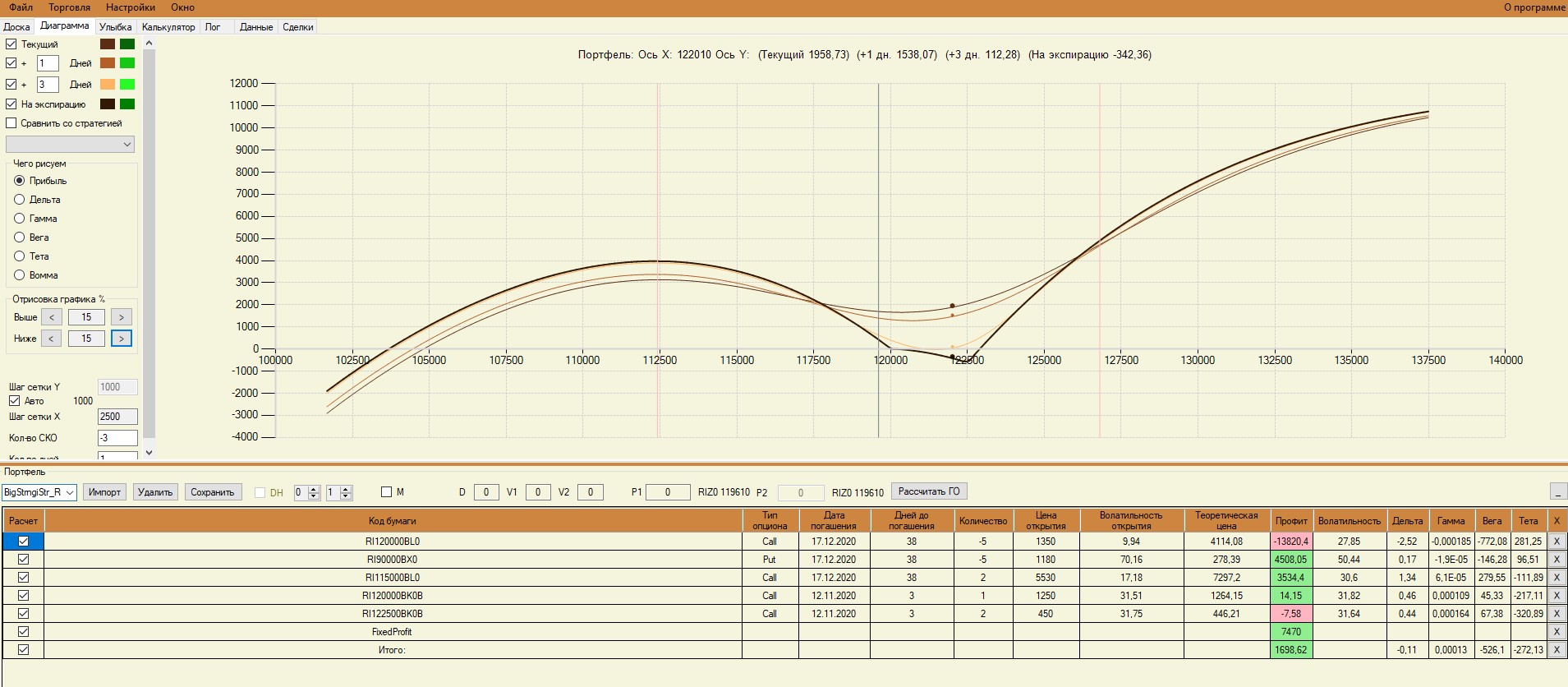Choose 'Вега' as the plotted value
Image resolution: width=1568 pixels, height=687 pixels.
[20, 237]
